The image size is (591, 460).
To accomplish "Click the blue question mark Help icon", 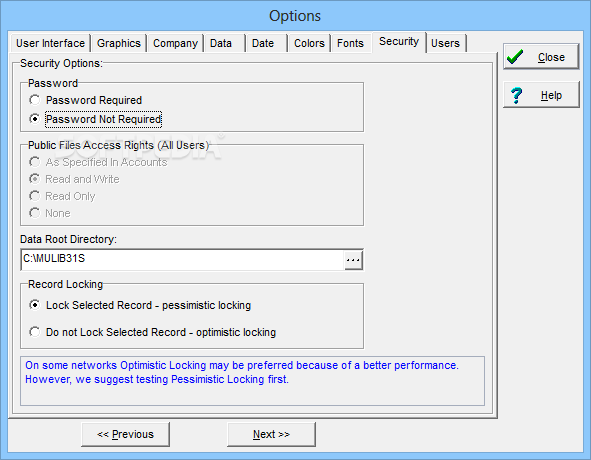I will (x=516, y=95).
